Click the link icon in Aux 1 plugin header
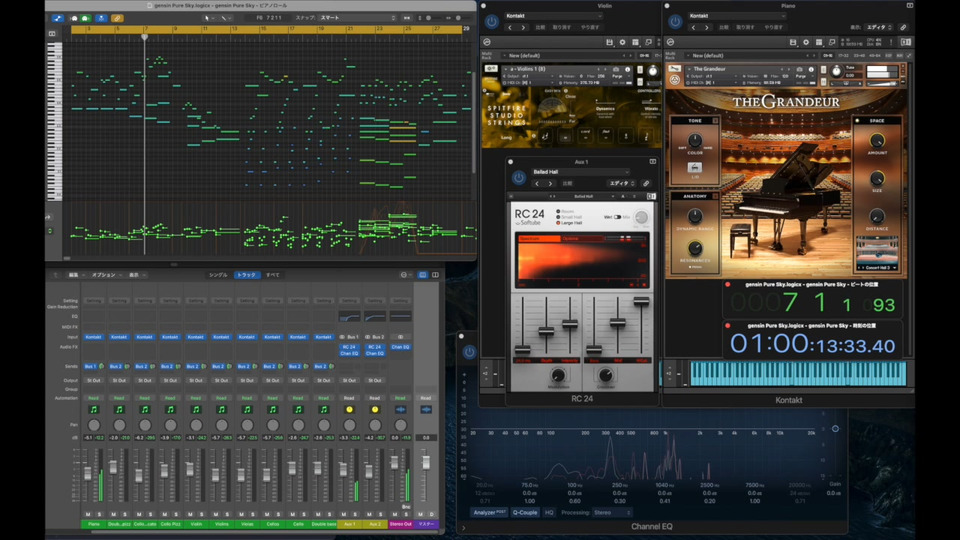Image resolution: width=960 pixels, height=540 pixels. click(x=646, y=183)
